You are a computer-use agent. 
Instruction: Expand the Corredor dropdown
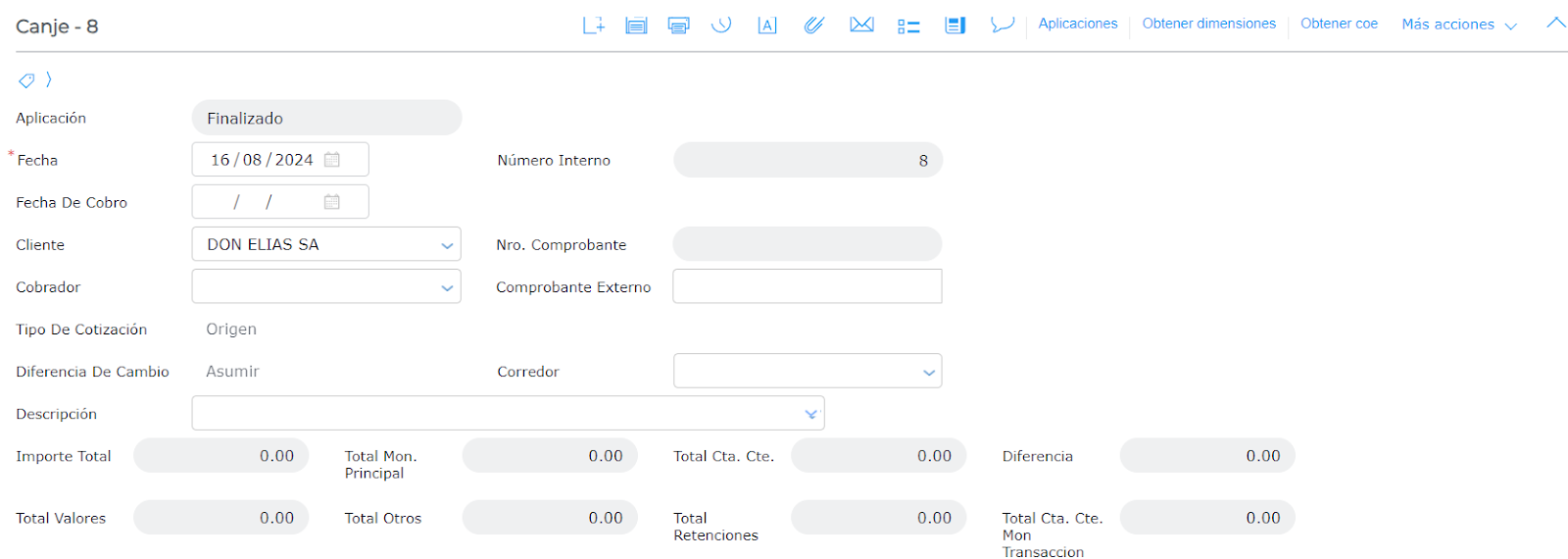[928, 372]
